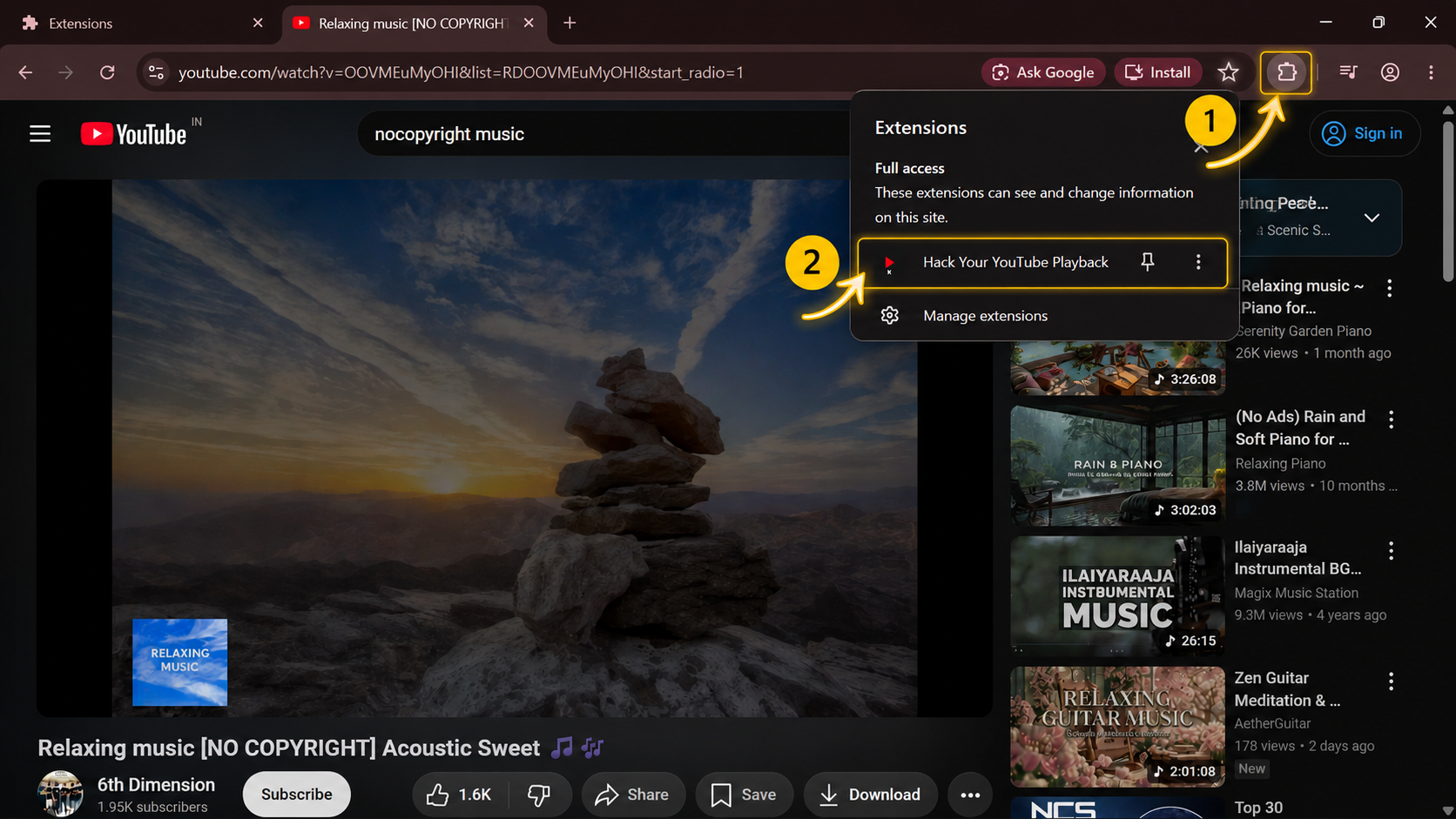Open the media controls icon in toolbar
Screen dimensions: 1456x819
(1348, 72)
